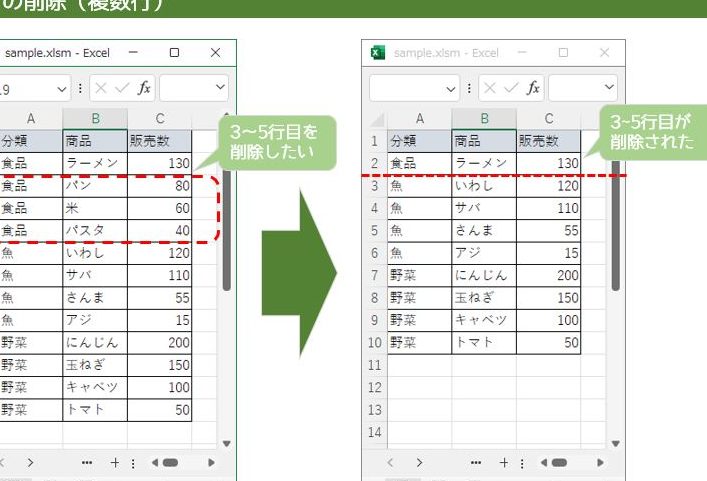Viewport: 707px width, 481px height.
Task: Click the Excel app icon in right window
Action: tap(378, 53)
